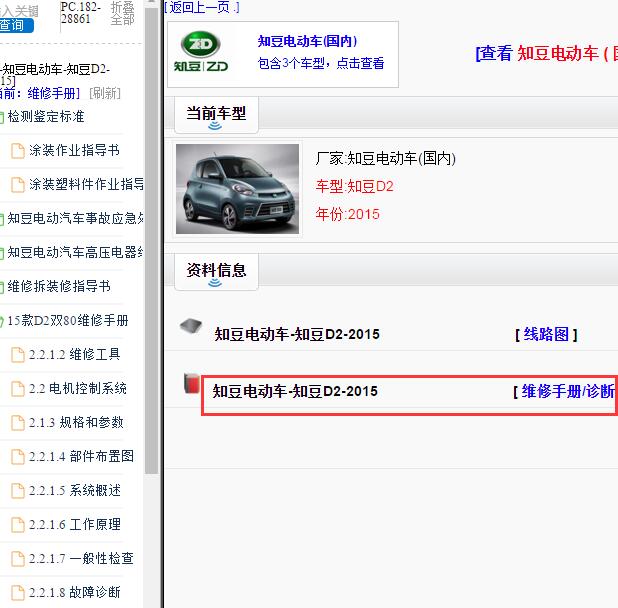The image size is (618, 608).
Task: Expand 知豆电动汽车事故应急 folder
Action: 75,218
